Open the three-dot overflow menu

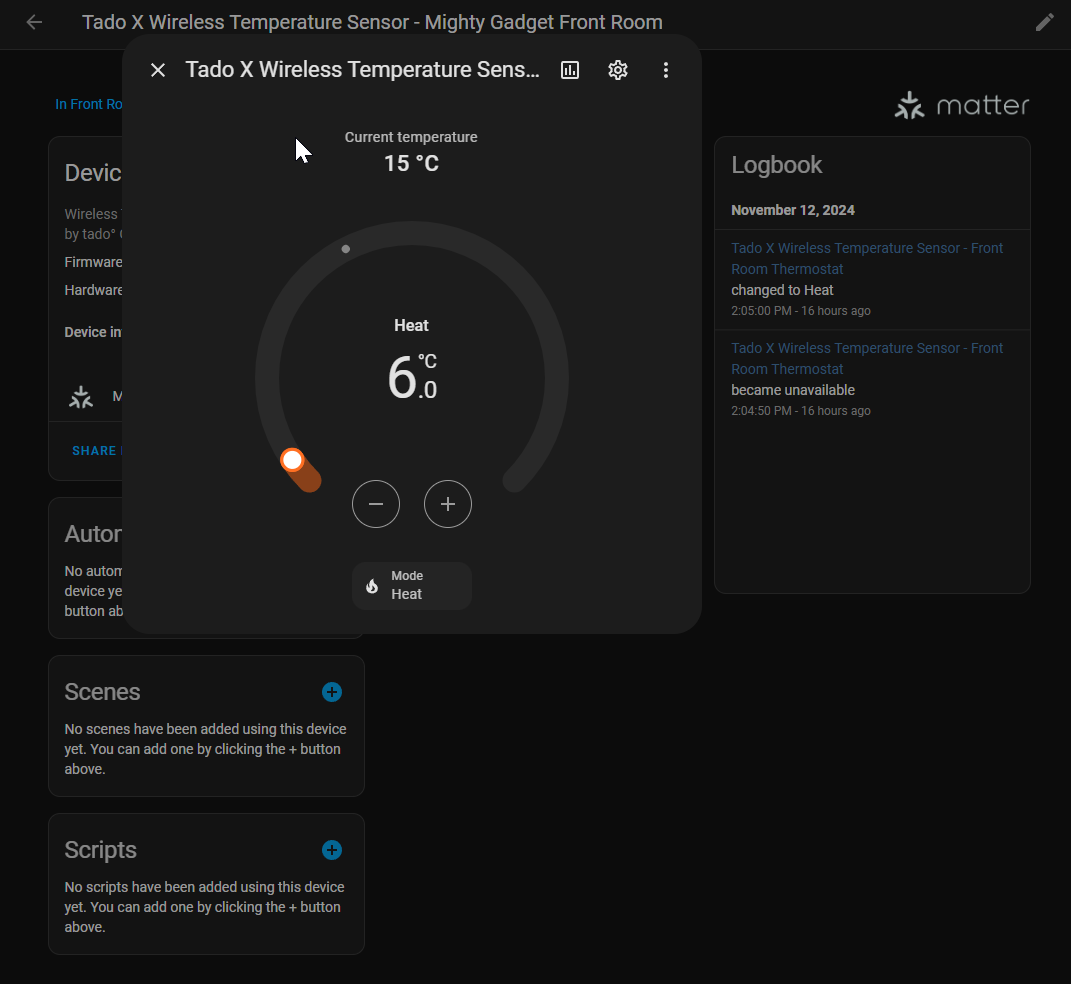pyautogui.click(x=666, y=70)
